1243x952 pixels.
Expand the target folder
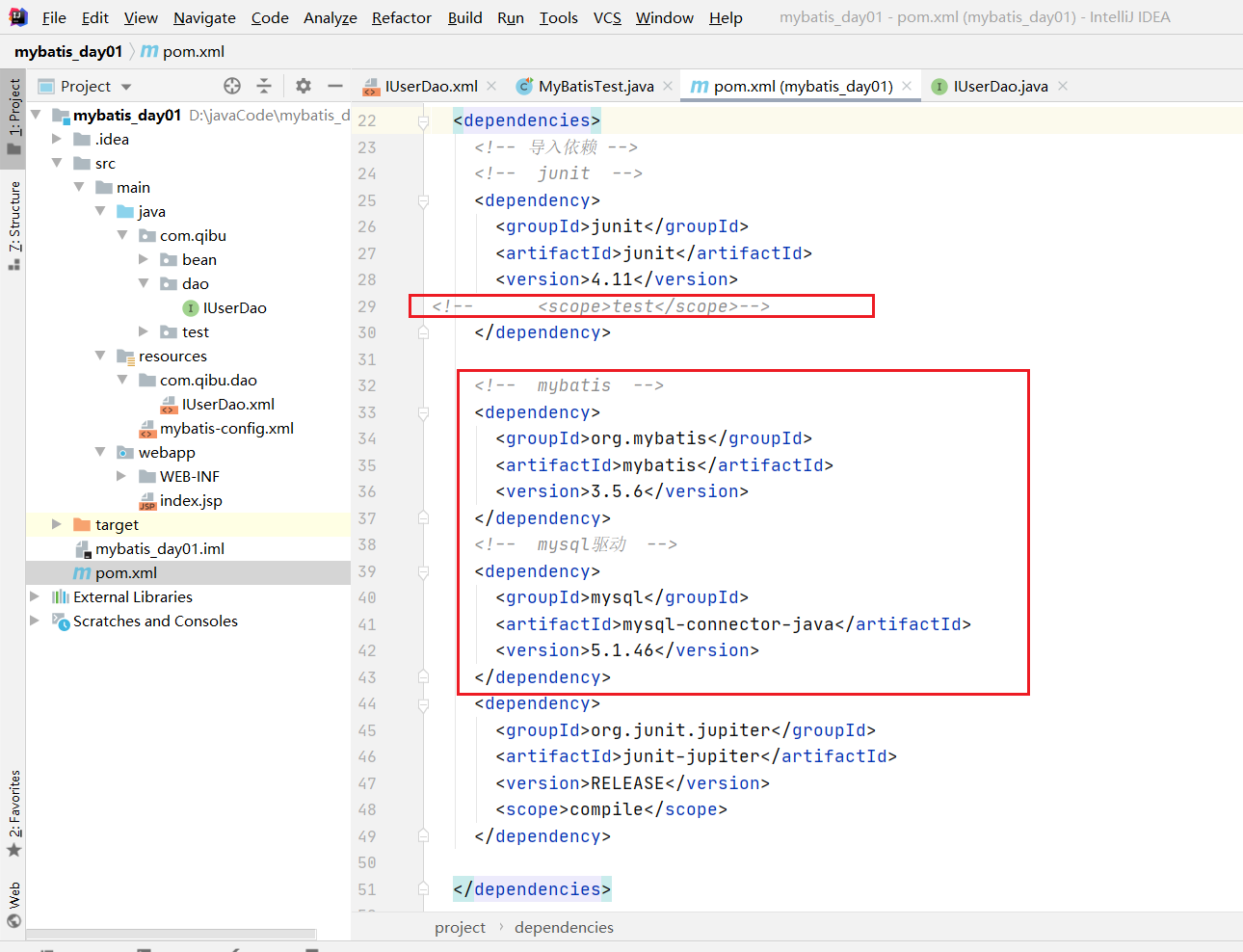pos(57,524)
